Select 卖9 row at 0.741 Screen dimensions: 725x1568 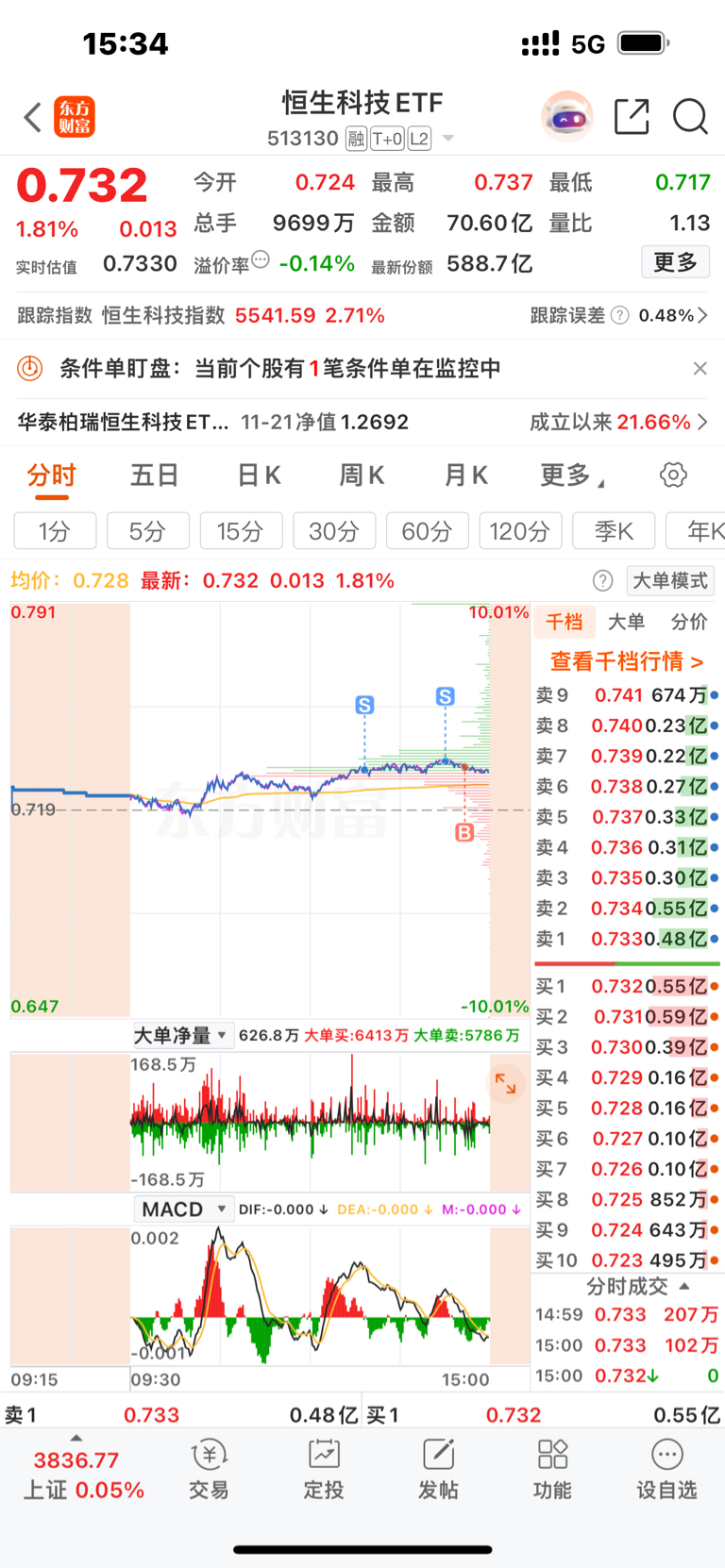(627, 695)
